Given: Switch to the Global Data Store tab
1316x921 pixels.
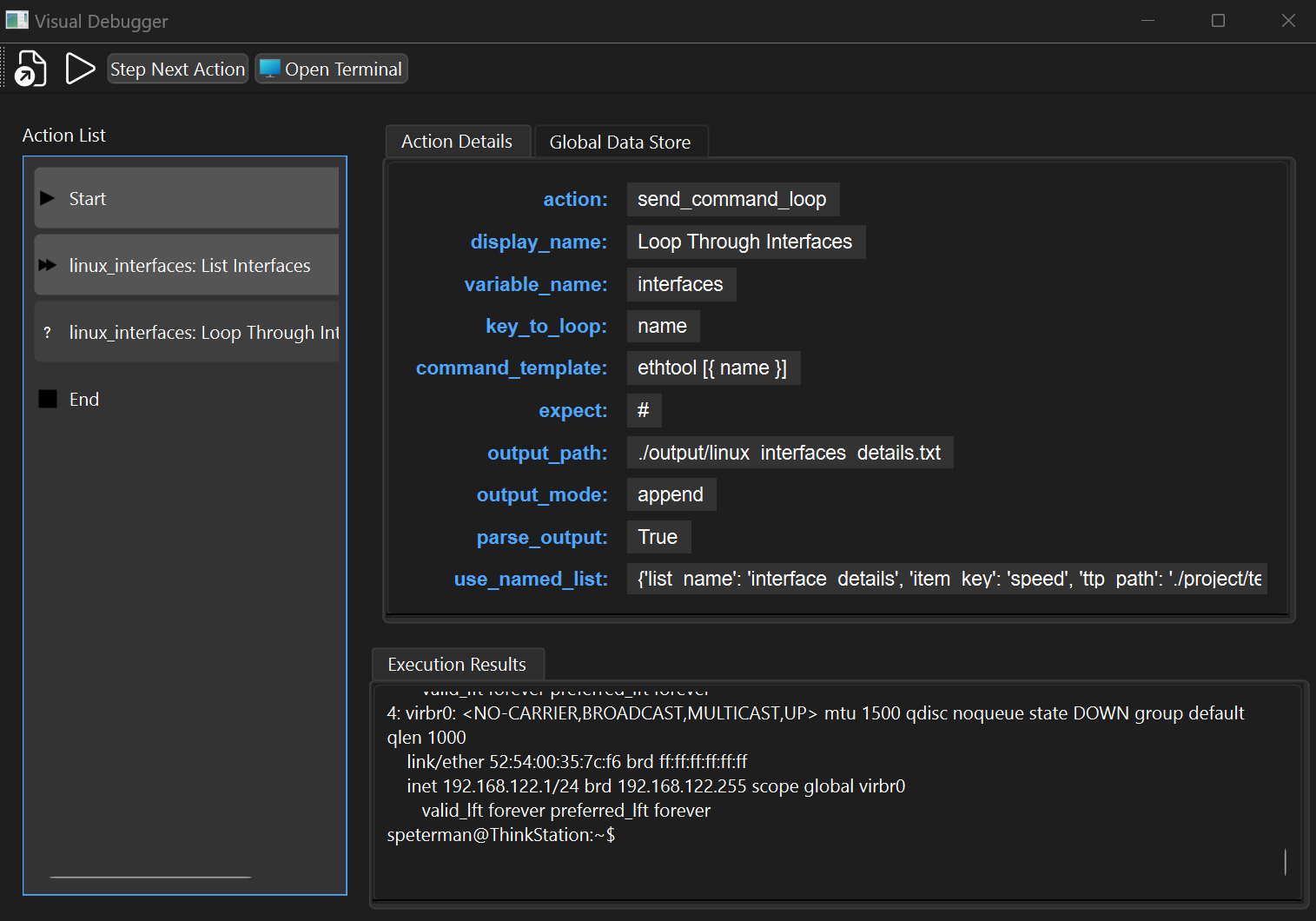Looking at the screenshot, I should tap(620, 142).
